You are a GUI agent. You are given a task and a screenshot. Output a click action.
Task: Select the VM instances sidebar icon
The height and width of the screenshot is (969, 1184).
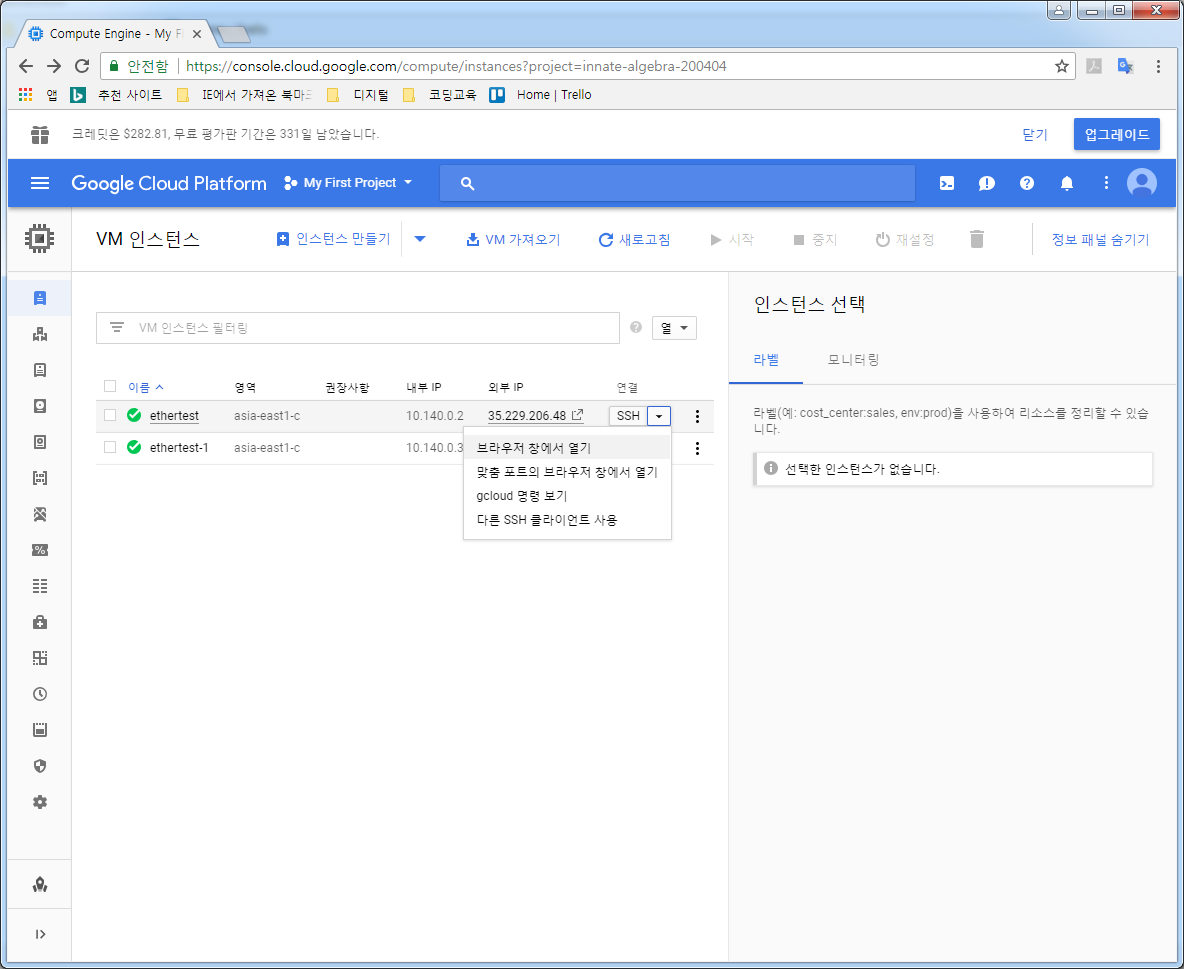tap(40, 298)
